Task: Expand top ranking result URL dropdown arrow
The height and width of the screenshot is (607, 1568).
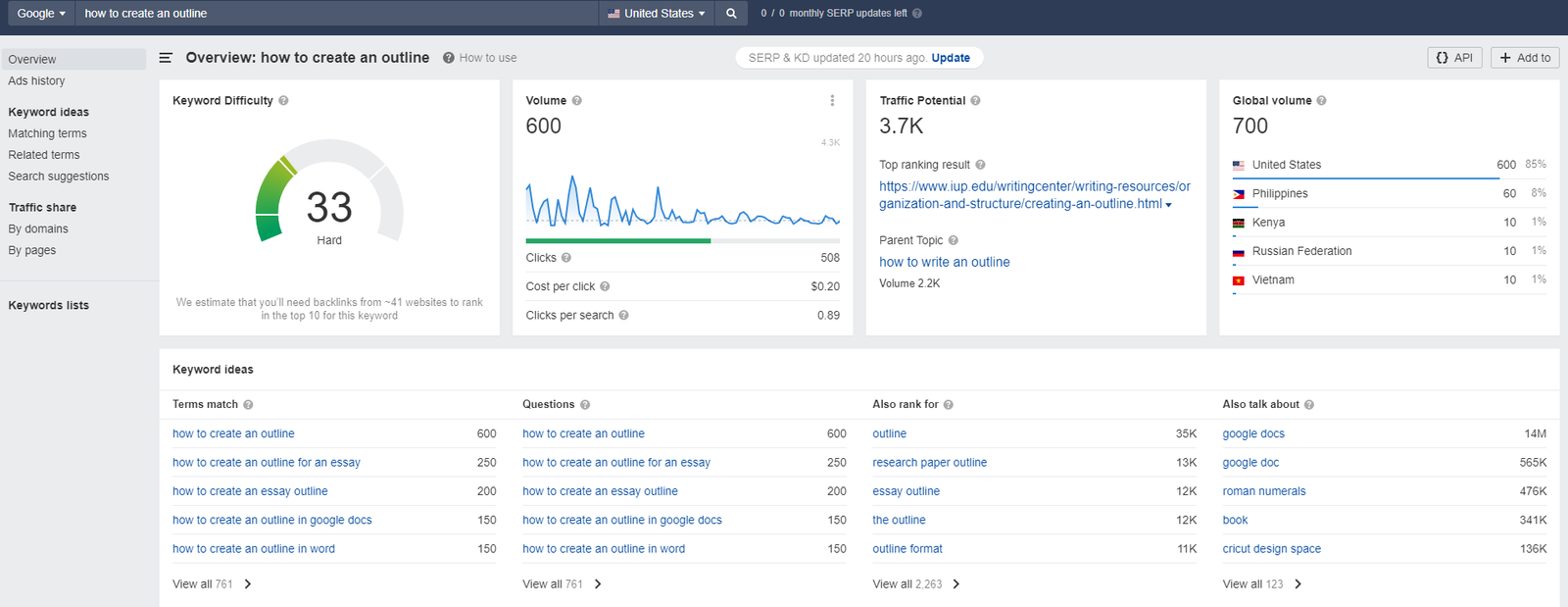Action: (x=1168, y=205)
